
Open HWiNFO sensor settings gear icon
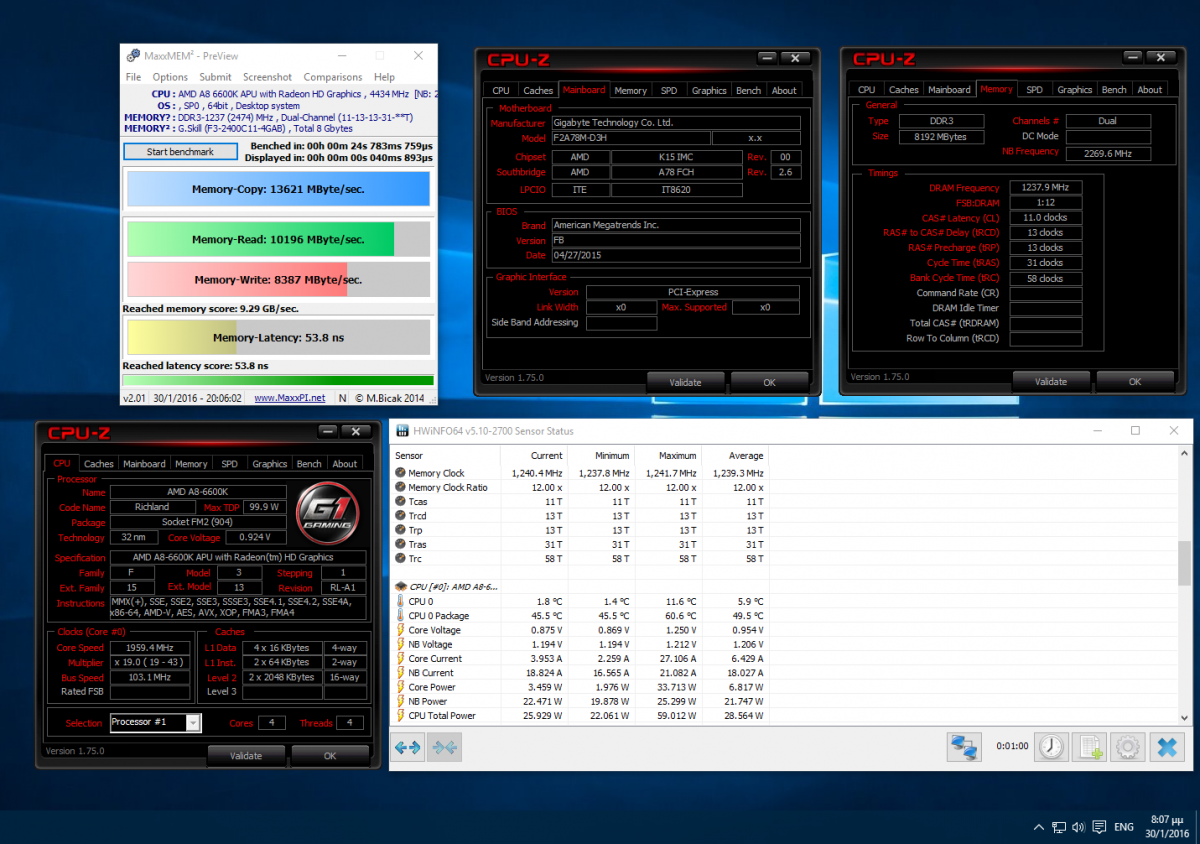1128,747
